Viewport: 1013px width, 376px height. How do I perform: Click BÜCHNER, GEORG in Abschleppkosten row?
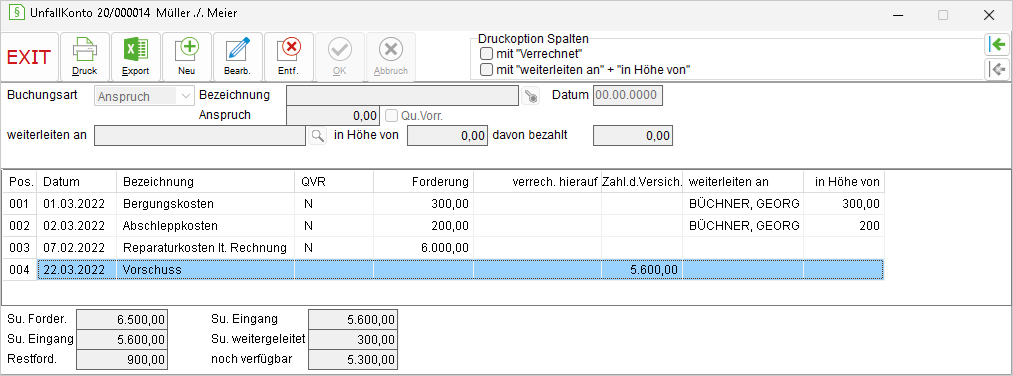(x=743, y=226)
